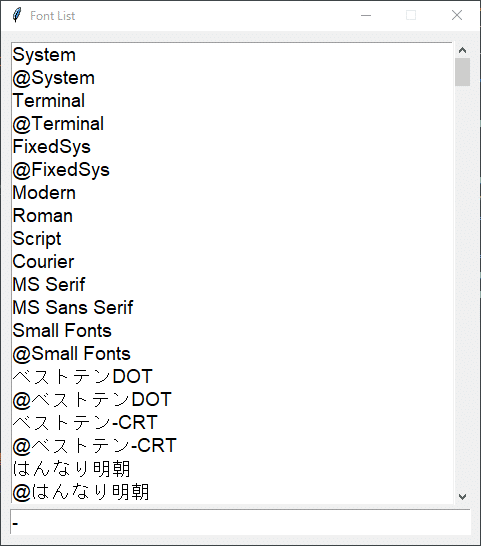Image resolution: width=481 pixels, height=546 pixels.
Task: Select the @はんなり明朝 font
Action: (x=232, y=491)
